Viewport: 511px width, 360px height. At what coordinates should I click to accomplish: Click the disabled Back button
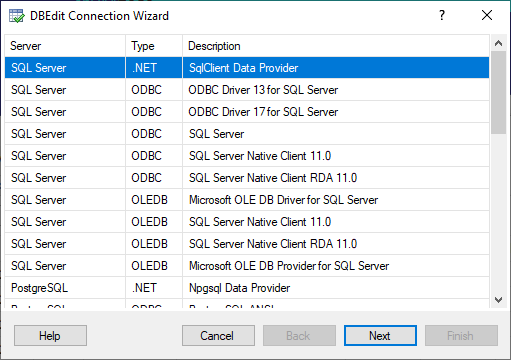point(299,336)
